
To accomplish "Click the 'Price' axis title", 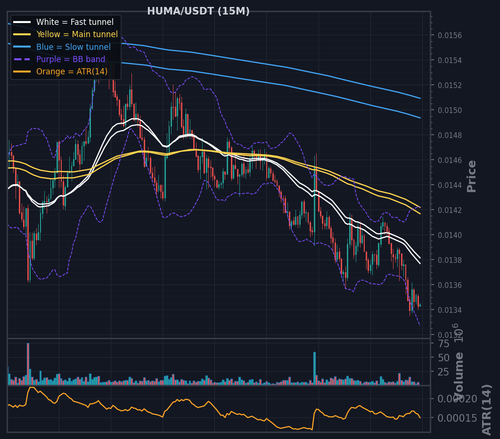I will (471, 176).
